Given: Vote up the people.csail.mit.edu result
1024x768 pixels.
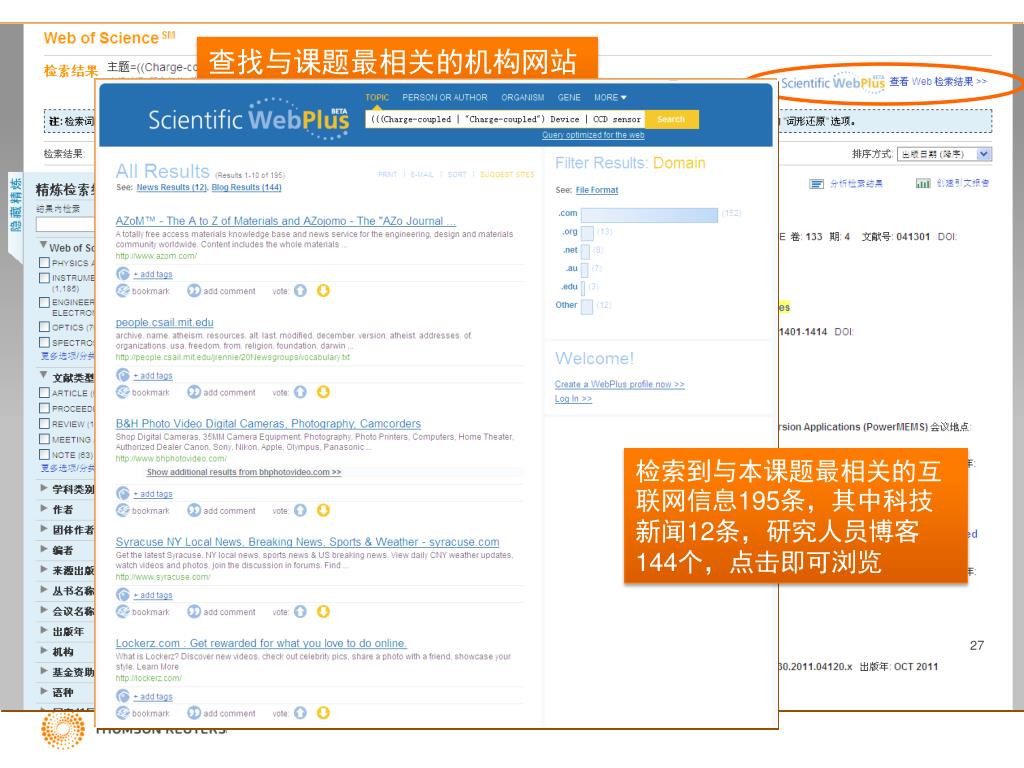Looking at the screenshot, I should 300,392.
